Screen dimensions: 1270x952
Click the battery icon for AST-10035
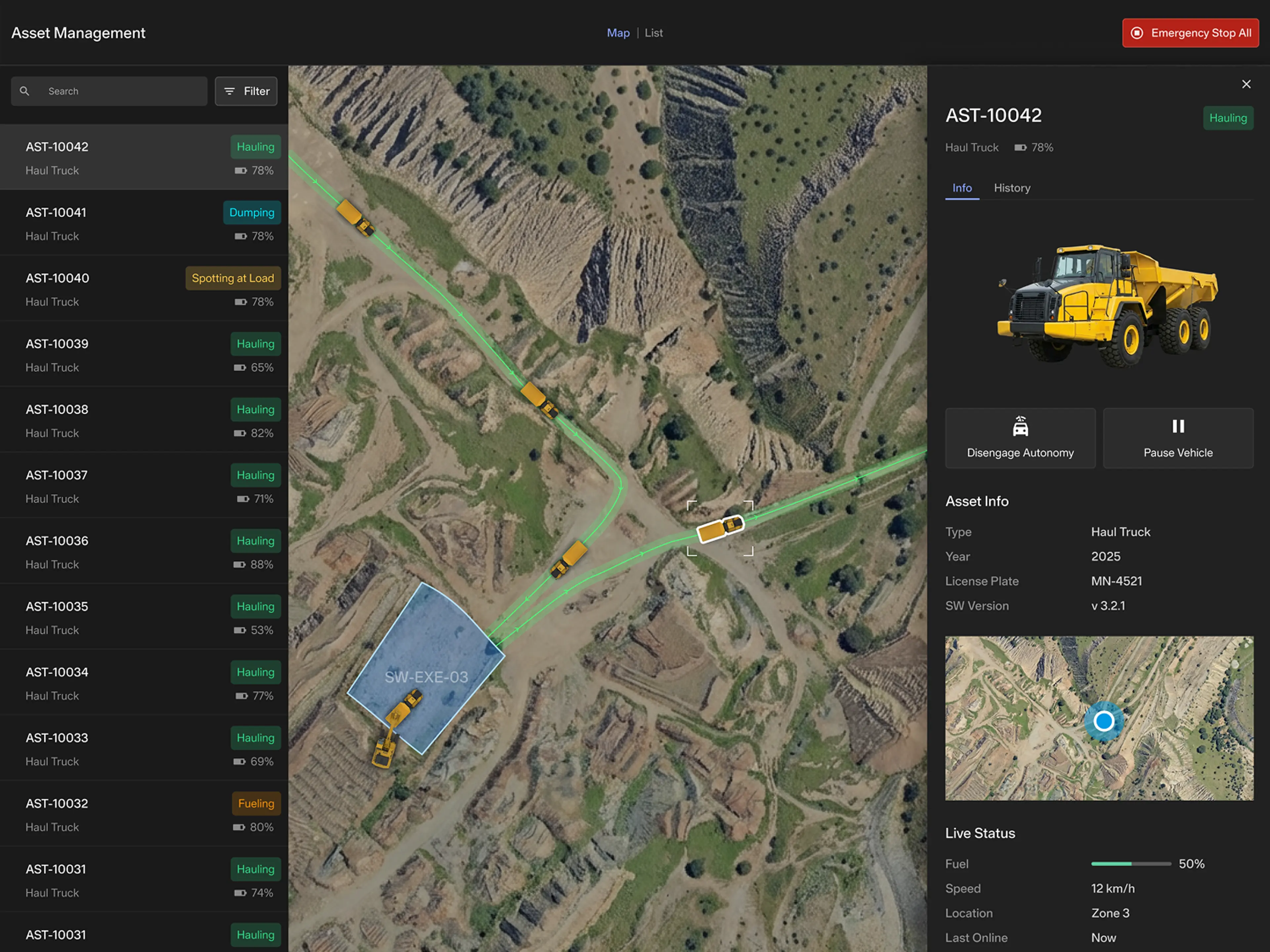(239, 631)
